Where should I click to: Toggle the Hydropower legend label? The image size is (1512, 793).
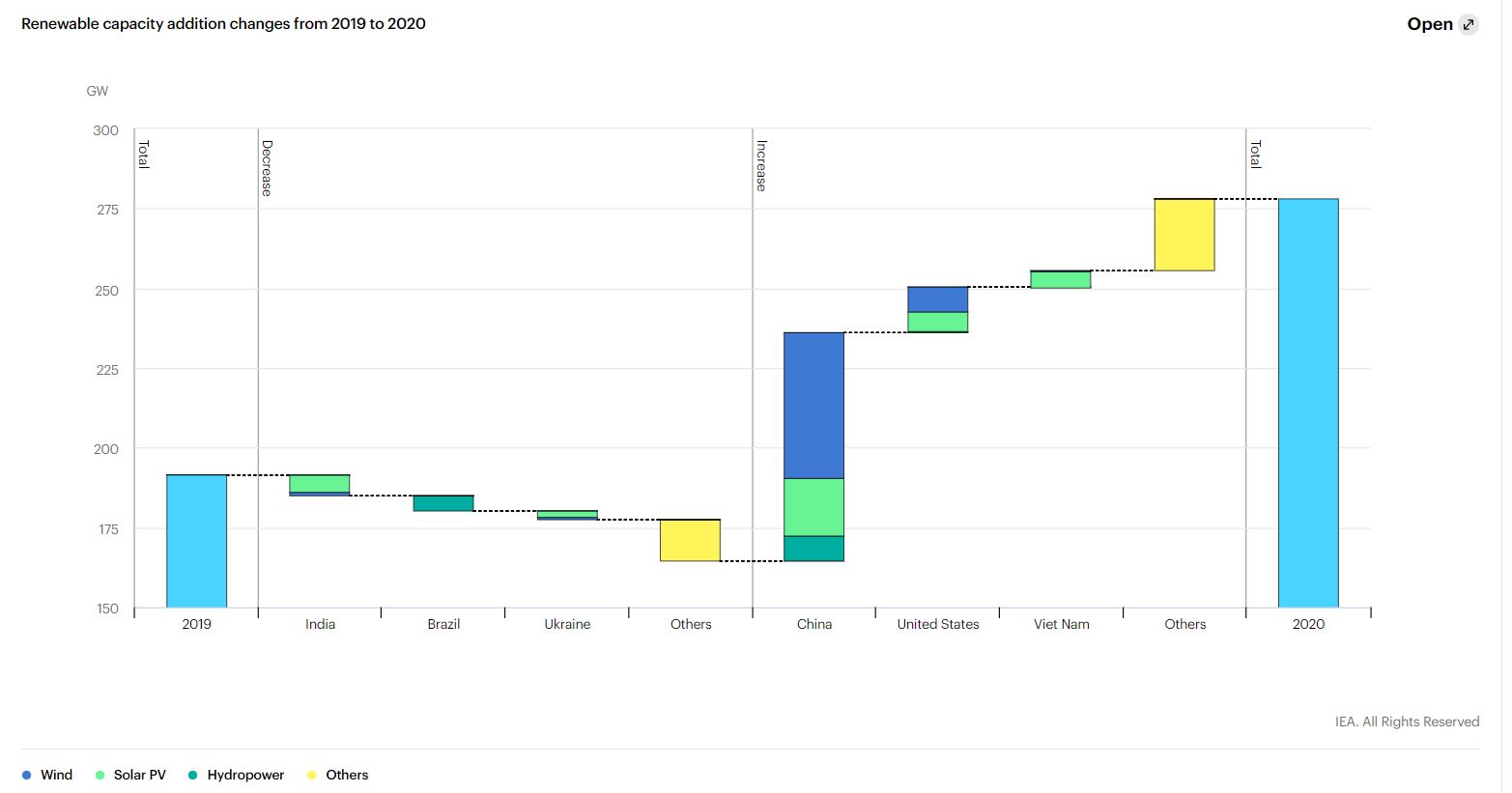click(x=245, y=775)
